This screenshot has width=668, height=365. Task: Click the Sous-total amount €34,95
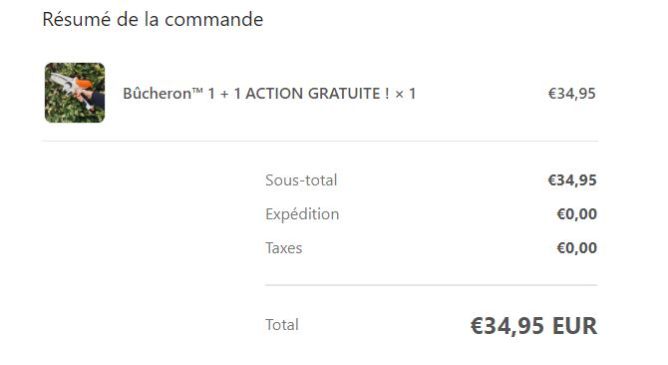tap(572, 180)
